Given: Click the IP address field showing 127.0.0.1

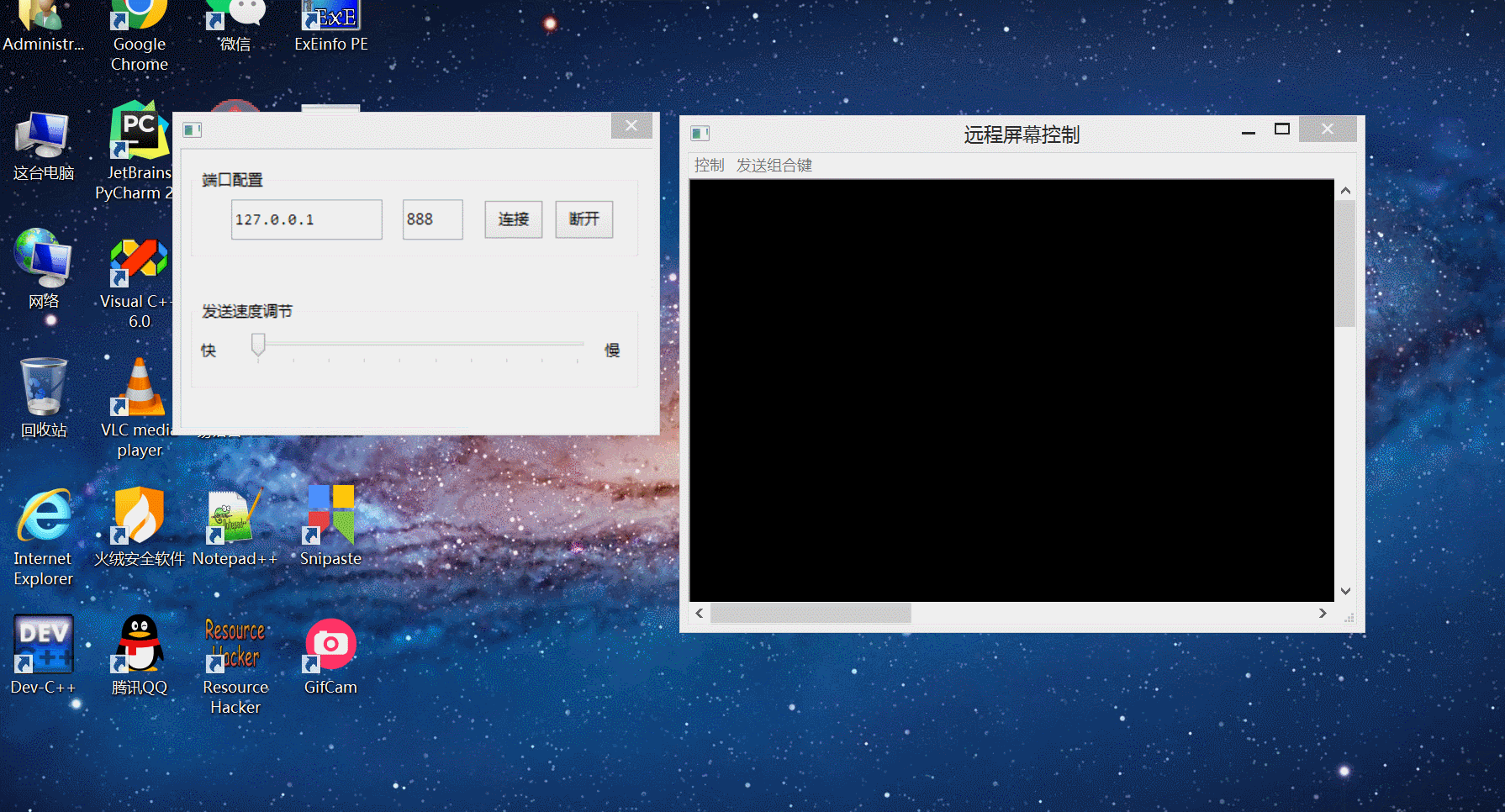Looking at the screenshot, I should 306,219.
